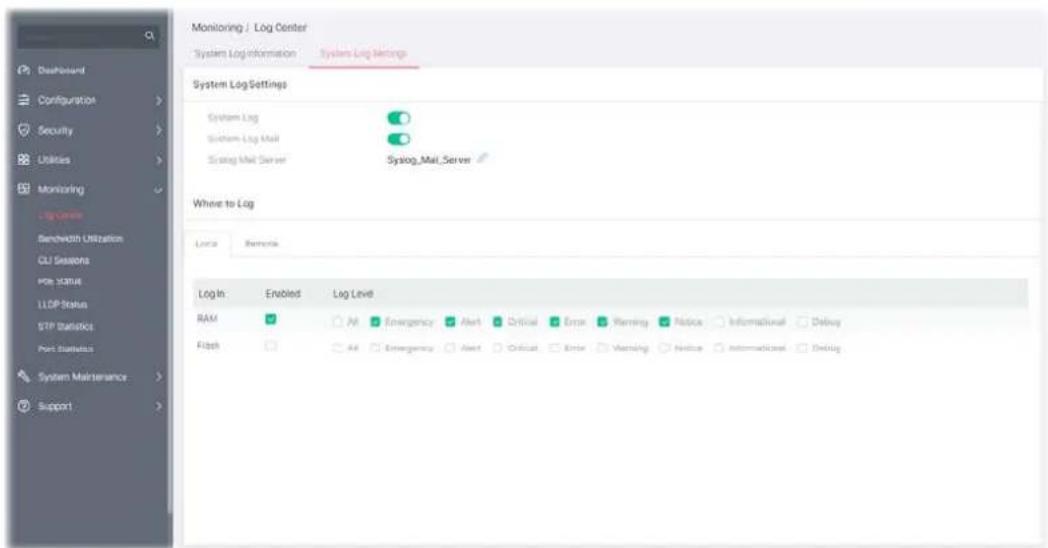Check Flash Alert log level
The image size is (1048, 548).
450,348
